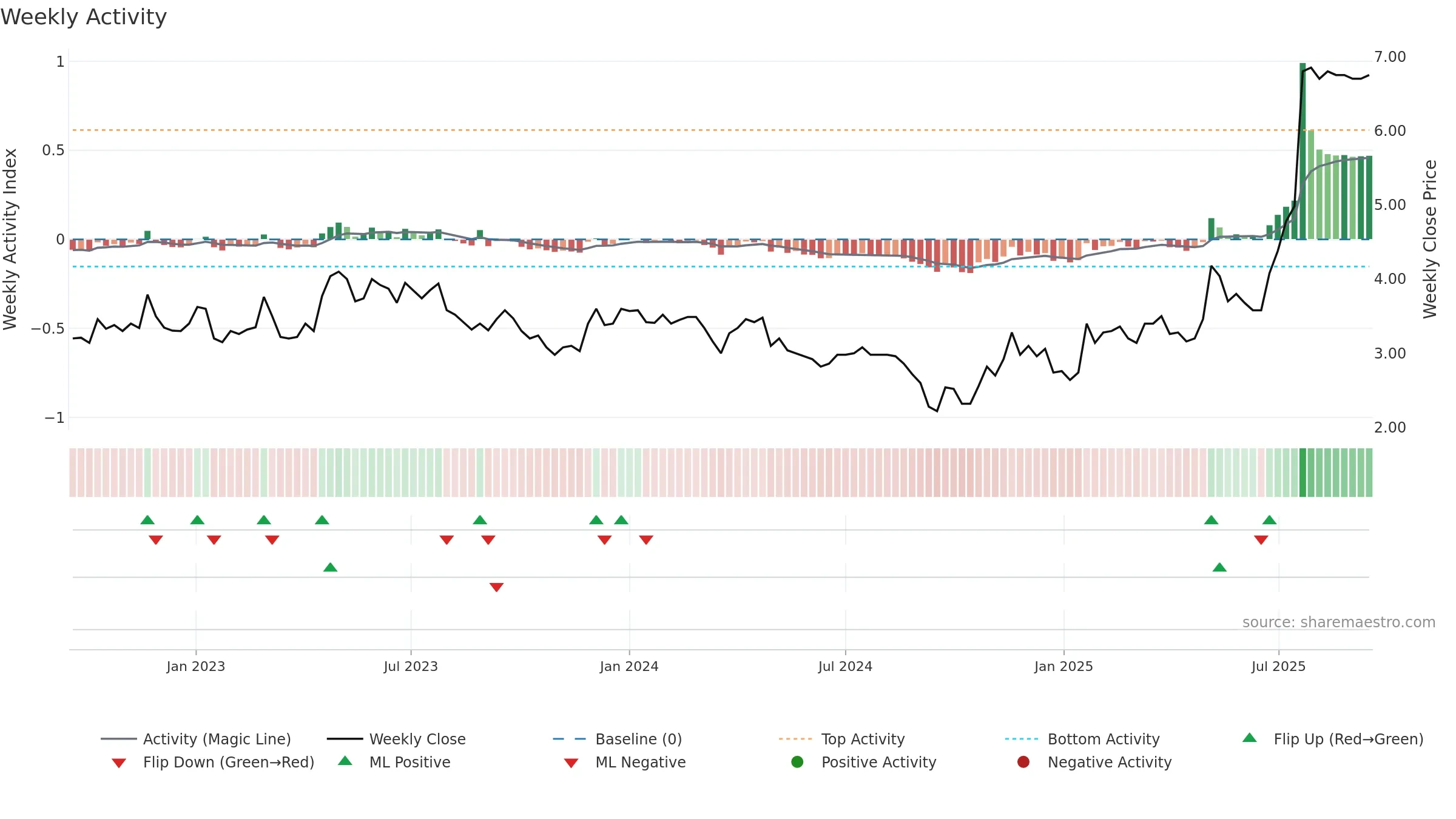The height and width of the screenshot is (819, 1456).
Task: Click the Jul 2025 x-axis label
Action: (x=1278, y=666)
